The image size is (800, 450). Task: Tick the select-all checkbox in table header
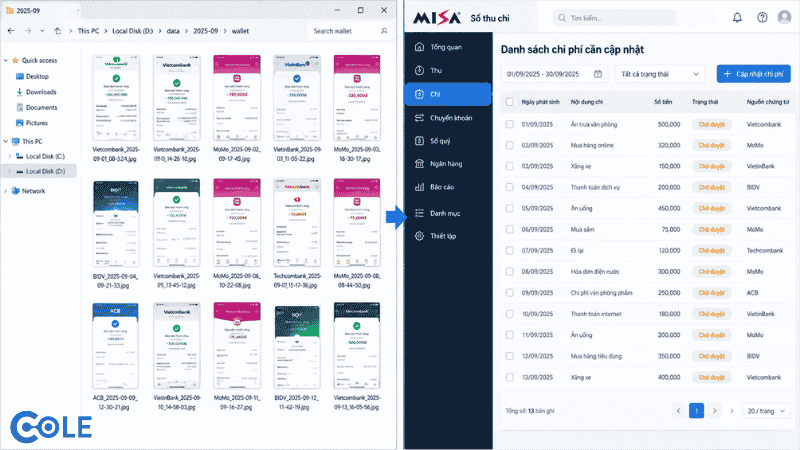(510, 102)
